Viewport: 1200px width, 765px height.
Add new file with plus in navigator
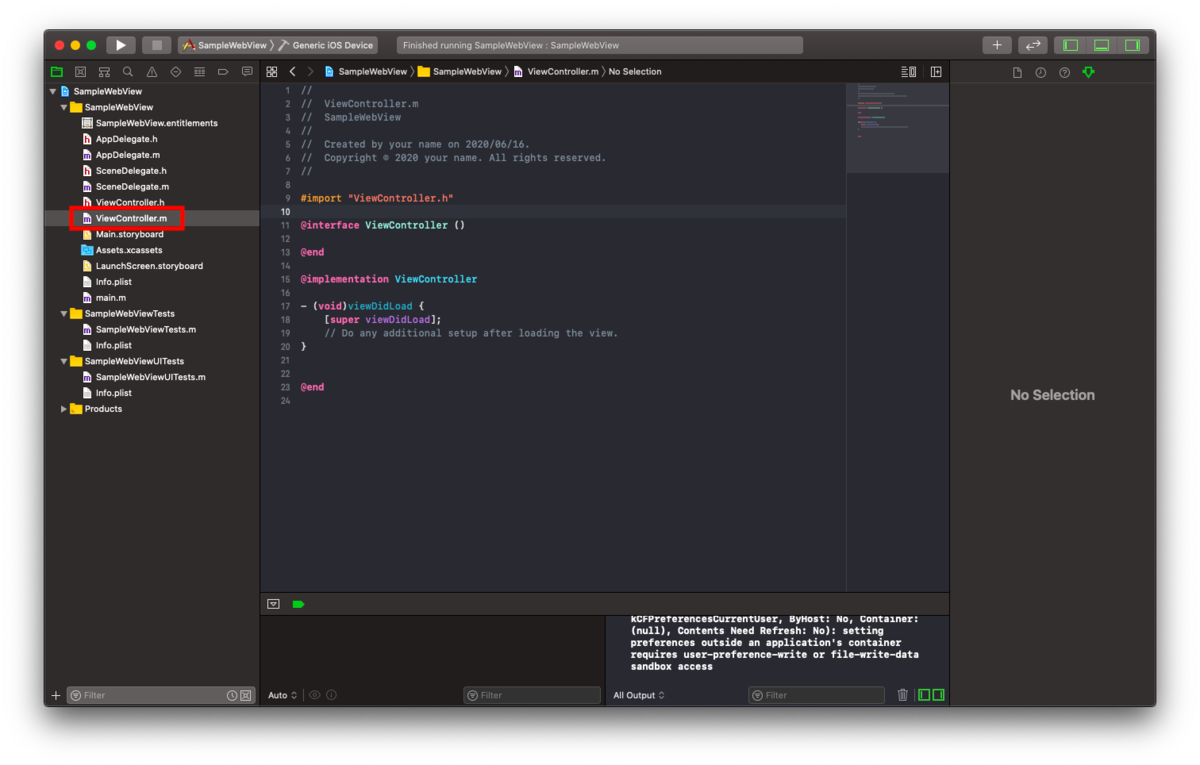click(x=56, y=695)
